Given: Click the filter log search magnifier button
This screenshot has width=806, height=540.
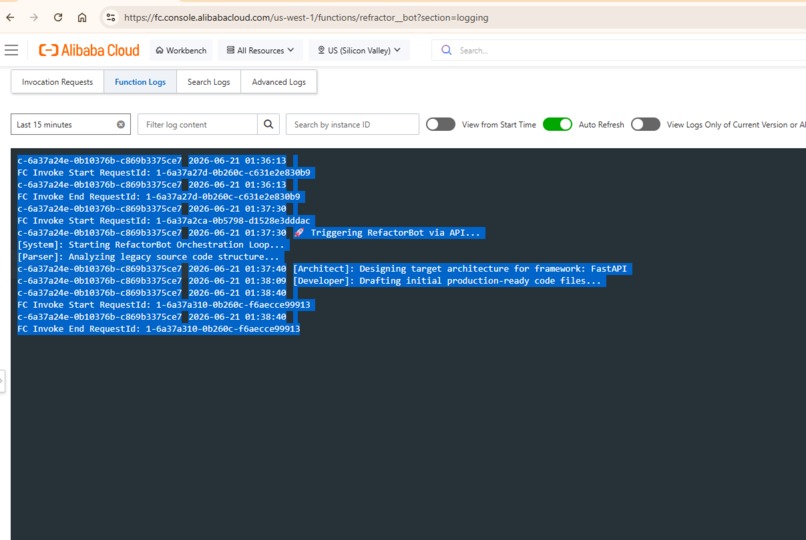Looking at the screenshot, I should 268,124.
